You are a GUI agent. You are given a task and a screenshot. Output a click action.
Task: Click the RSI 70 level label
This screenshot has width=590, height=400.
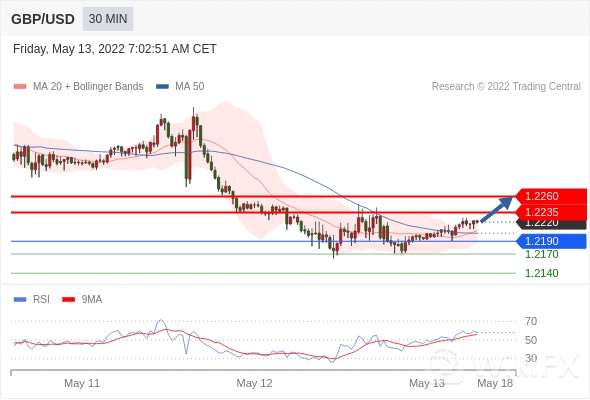click(531, 321)
